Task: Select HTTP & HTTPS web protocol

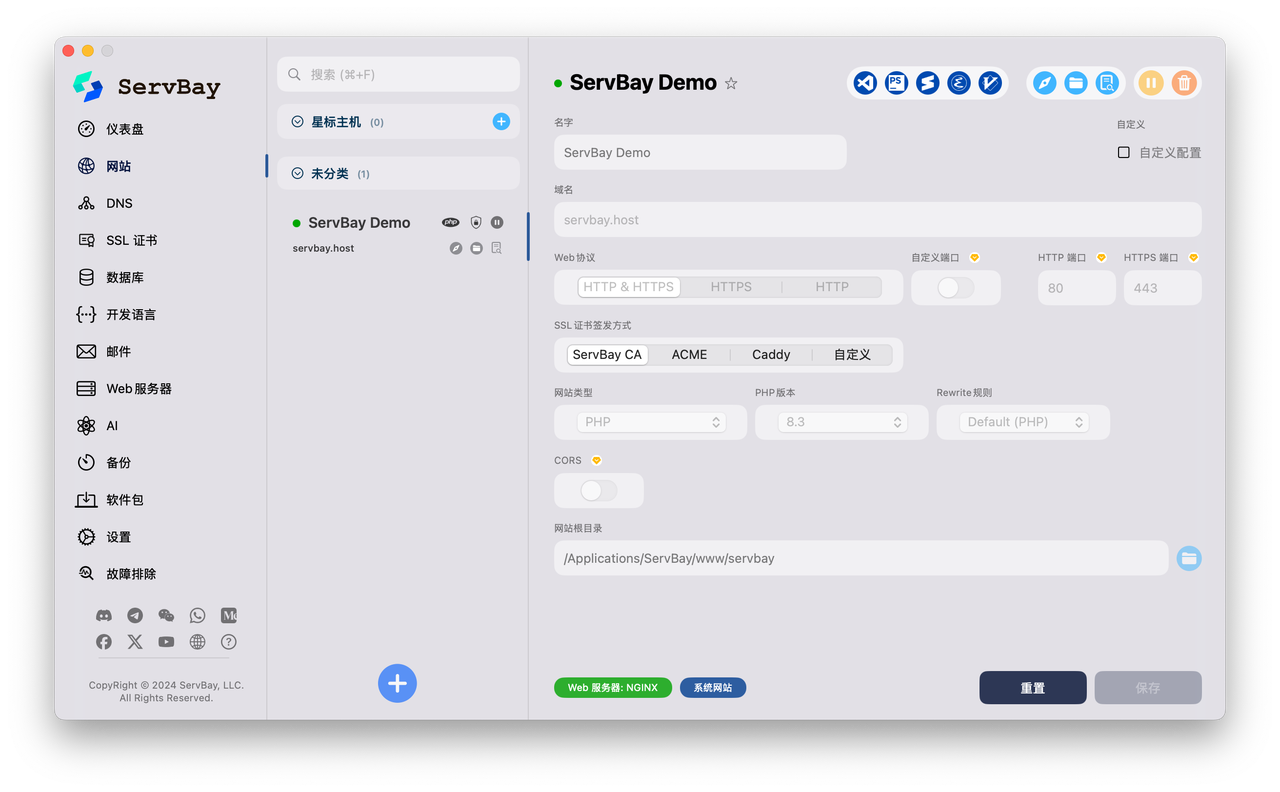Action: pos(629,287)
